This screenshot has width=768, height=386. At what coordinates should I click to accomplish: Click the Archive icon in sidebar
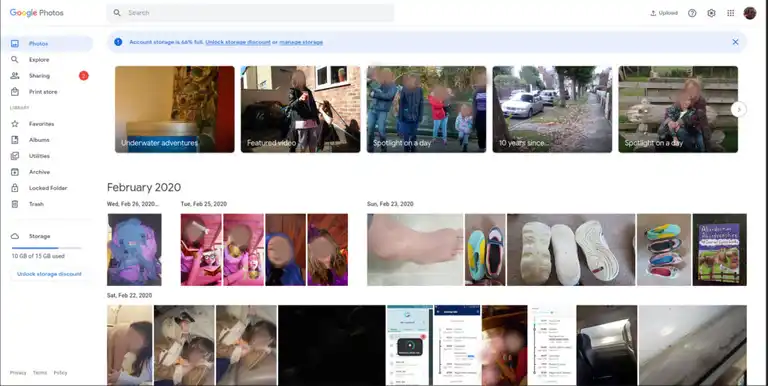pyautogui.click(x=15, y=172)
